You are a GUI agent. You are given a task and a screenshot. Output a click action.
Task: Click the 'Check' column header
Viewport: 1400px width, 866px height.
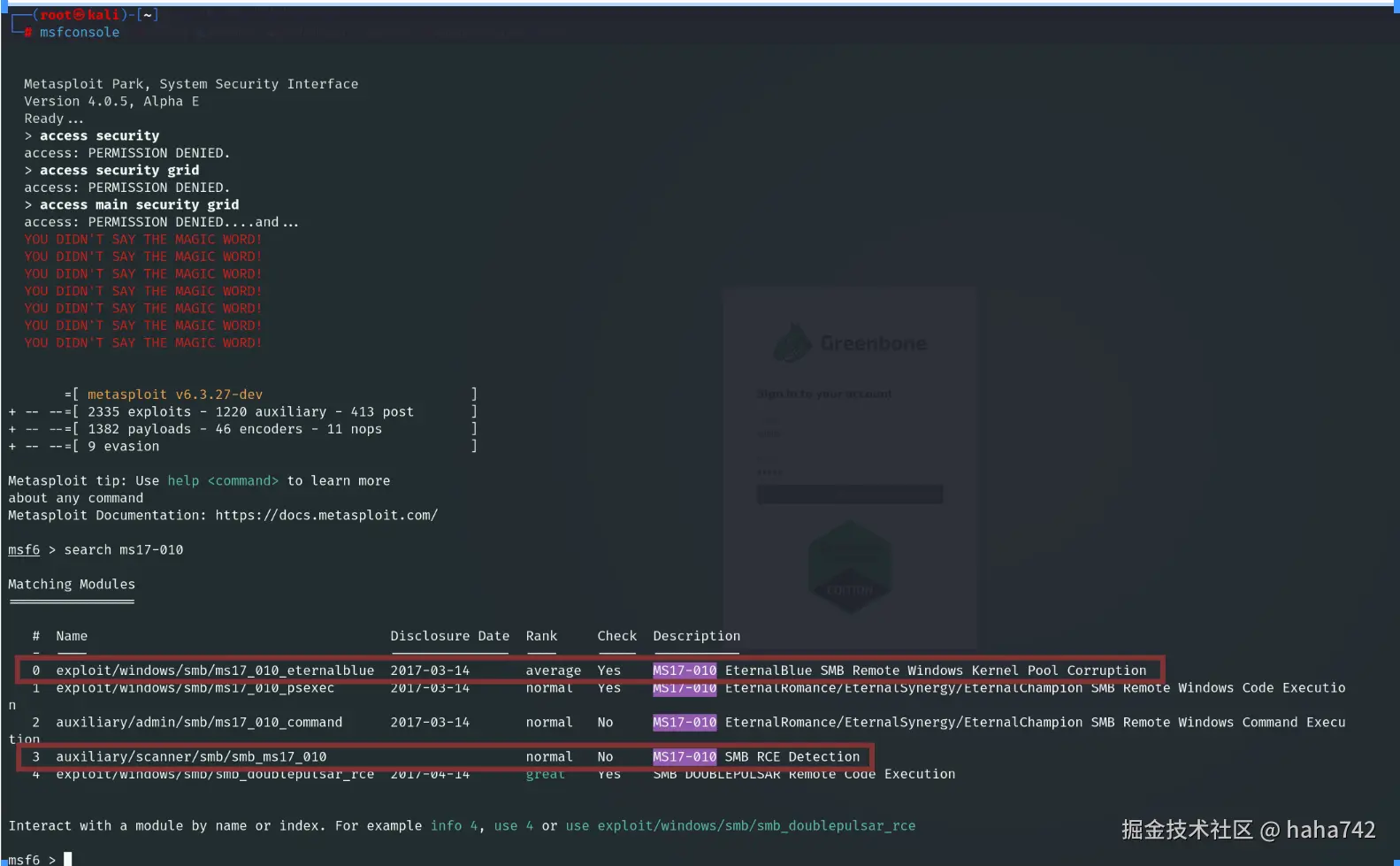[617, 636]
